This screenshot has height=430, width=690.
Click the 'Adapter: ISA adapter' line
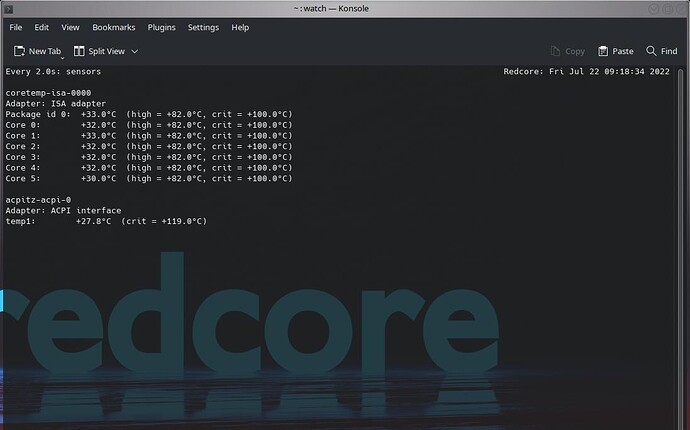point(55,104)
